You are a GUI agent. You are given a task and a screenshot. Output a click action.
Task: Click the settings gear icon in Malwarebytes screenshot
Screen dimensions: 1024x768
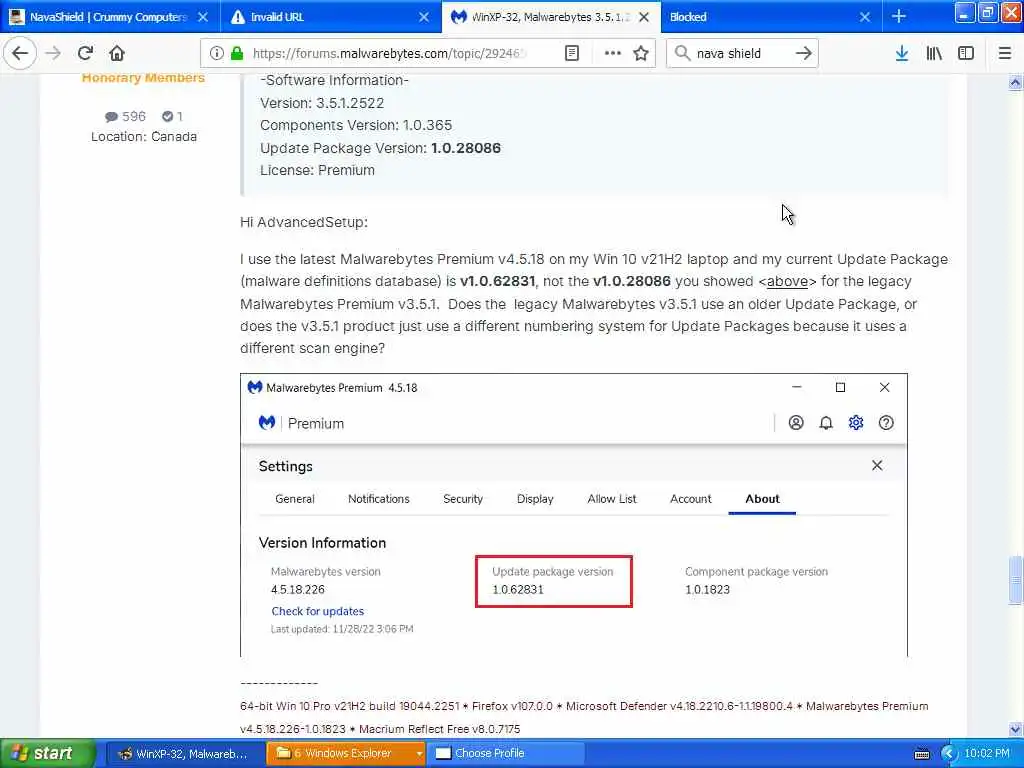tap(856, 423)
